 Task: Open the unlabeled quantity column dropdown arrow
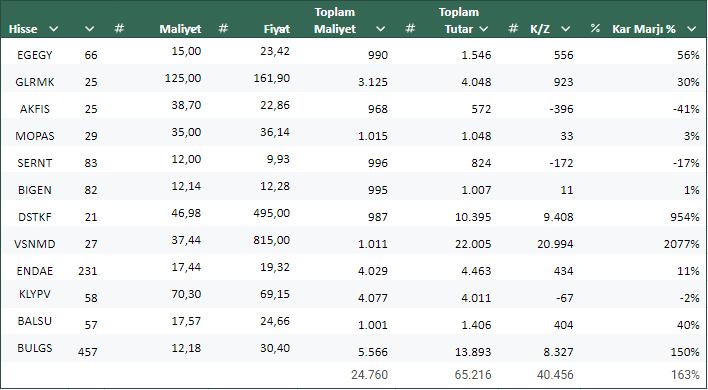90,29
